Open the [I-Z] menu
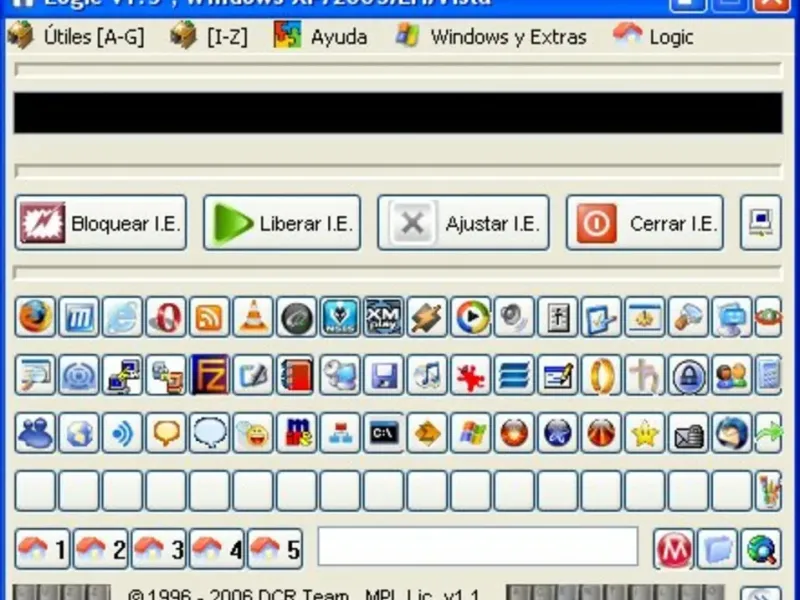Viewport: 800px width, 600px height. [x=210, y=37]
